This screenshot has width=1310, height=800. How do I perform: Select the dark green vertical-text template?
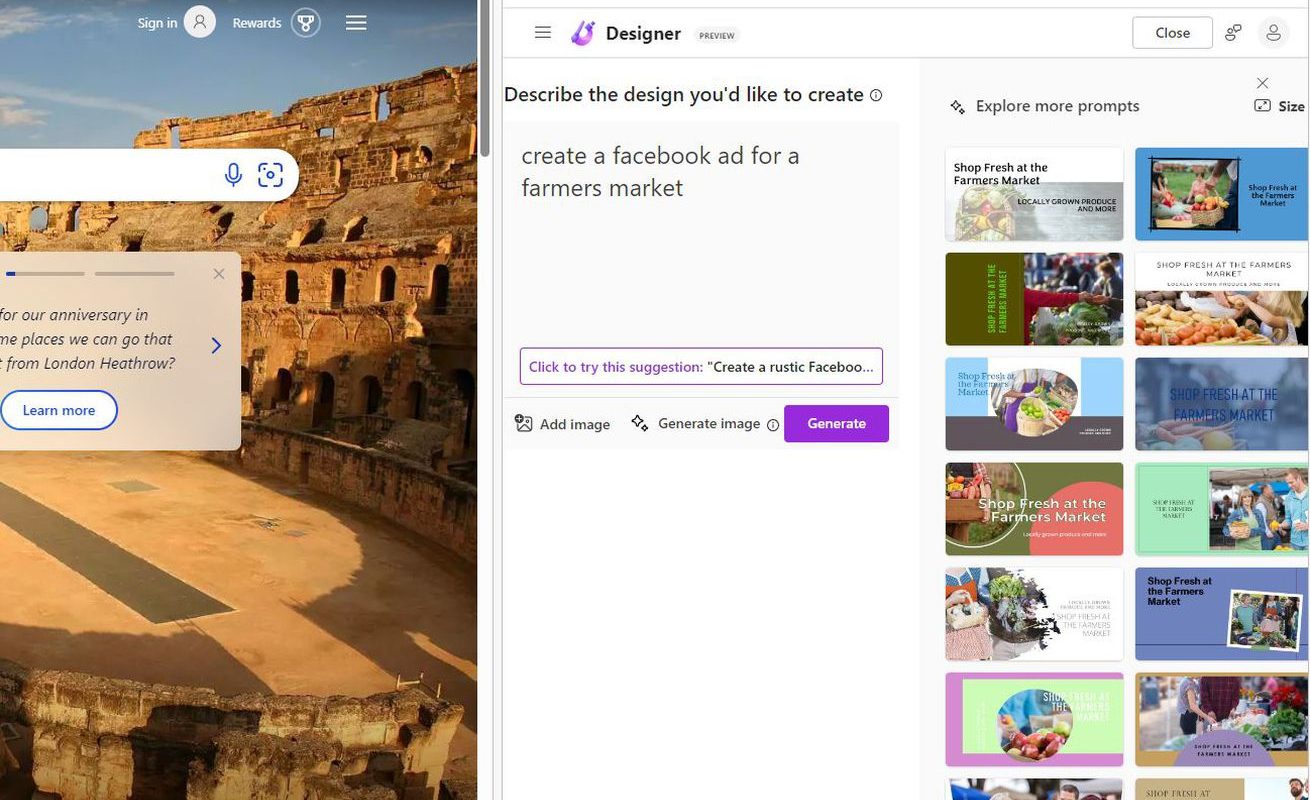pyautogui.click(x=1034, y=299)
